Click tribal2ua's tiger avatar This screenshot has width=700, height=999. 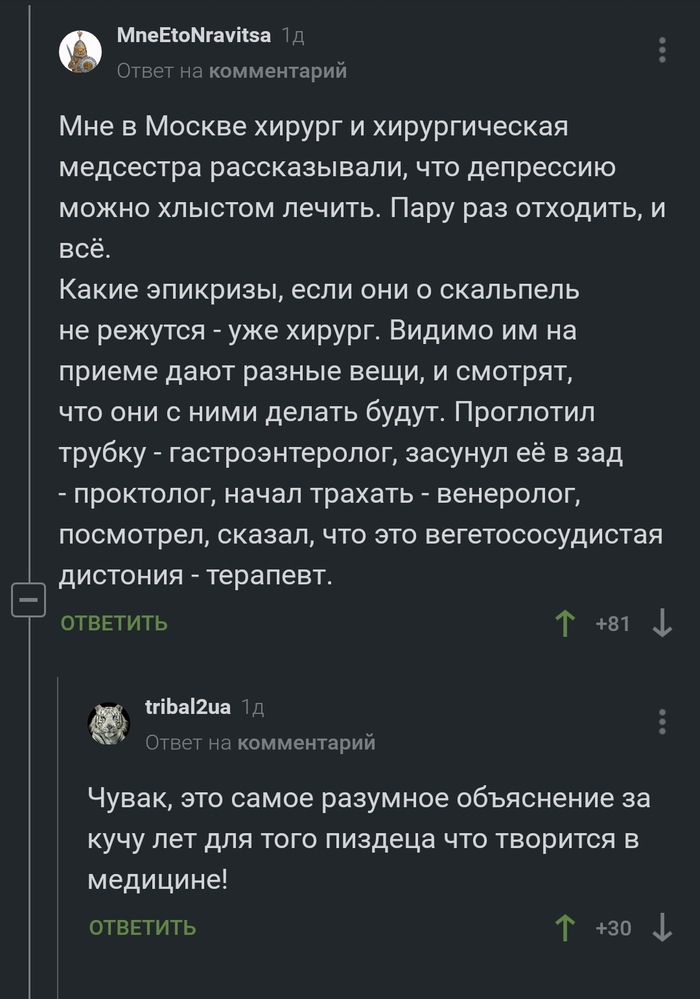point(109,723)
